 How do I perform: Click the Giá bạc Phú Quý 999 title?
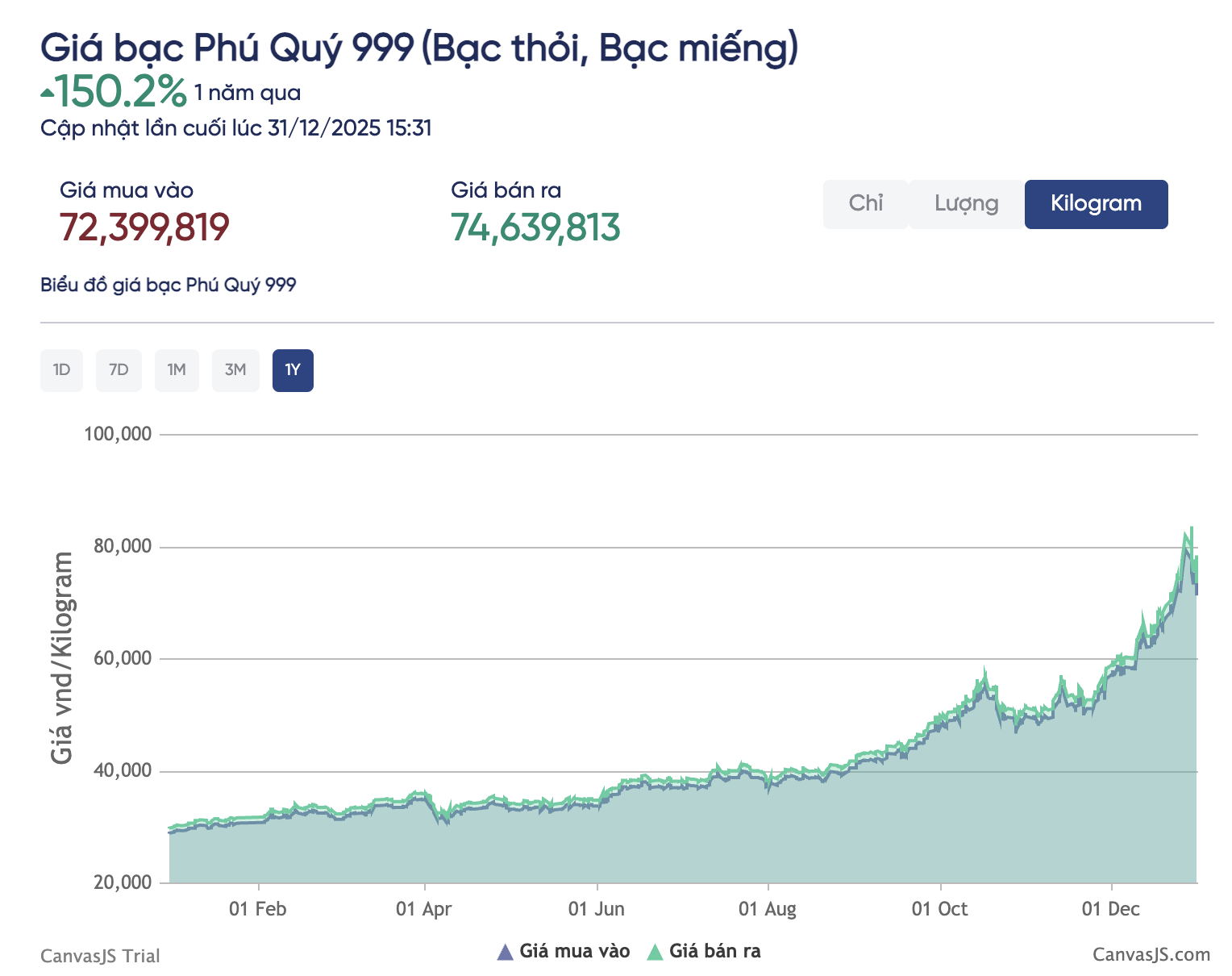(419, 48)
